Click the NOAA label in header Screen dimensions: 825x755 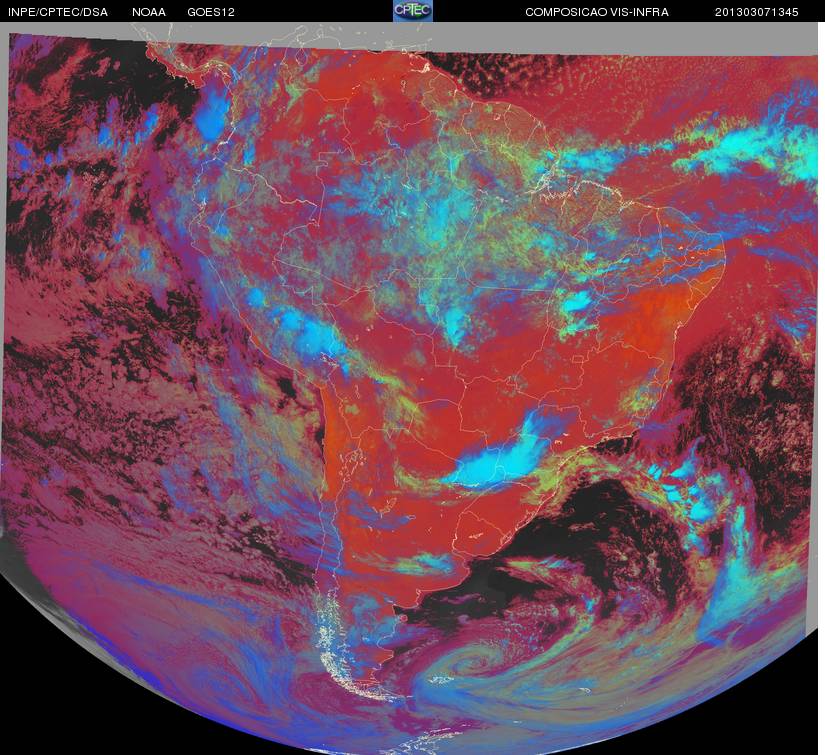click(149, 12)
